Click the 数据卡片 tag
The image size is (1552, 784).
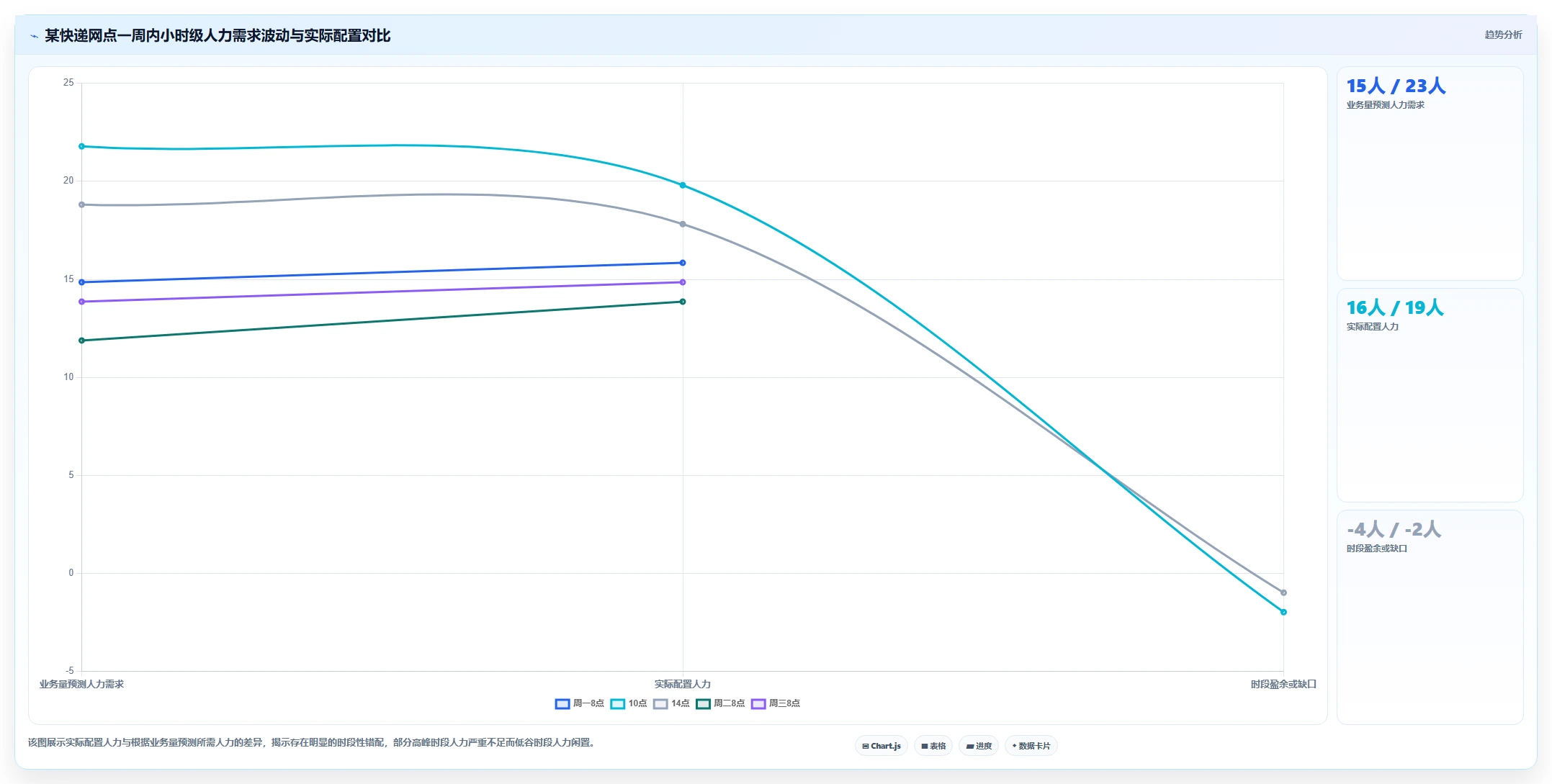pos(1031,746)
